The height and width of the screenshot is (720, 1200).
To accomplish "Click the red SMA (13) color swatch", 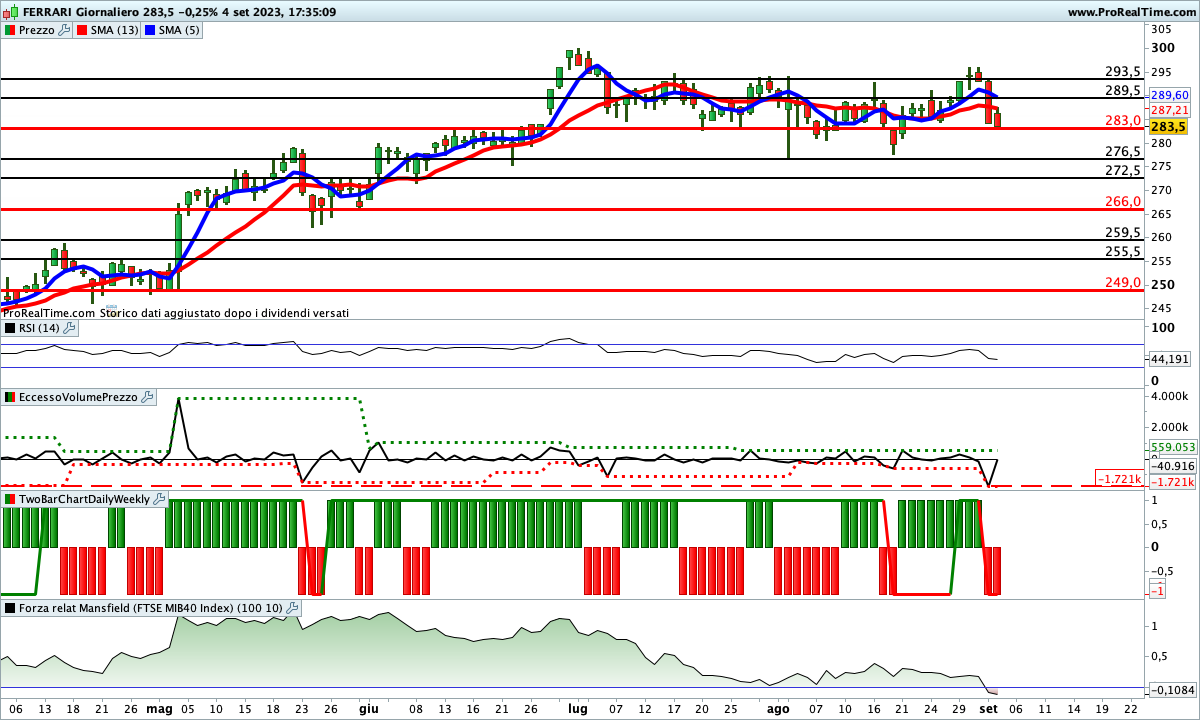I will pyautogui.click(x=82, y=30).
